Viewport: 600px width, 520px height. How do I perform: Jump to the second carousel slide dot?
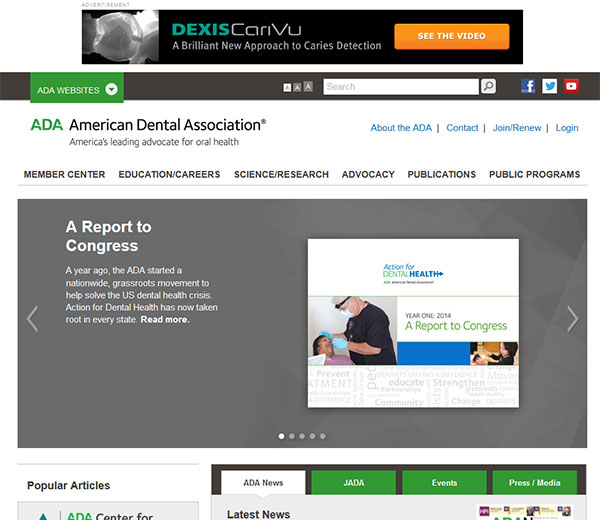coord(291,436)
